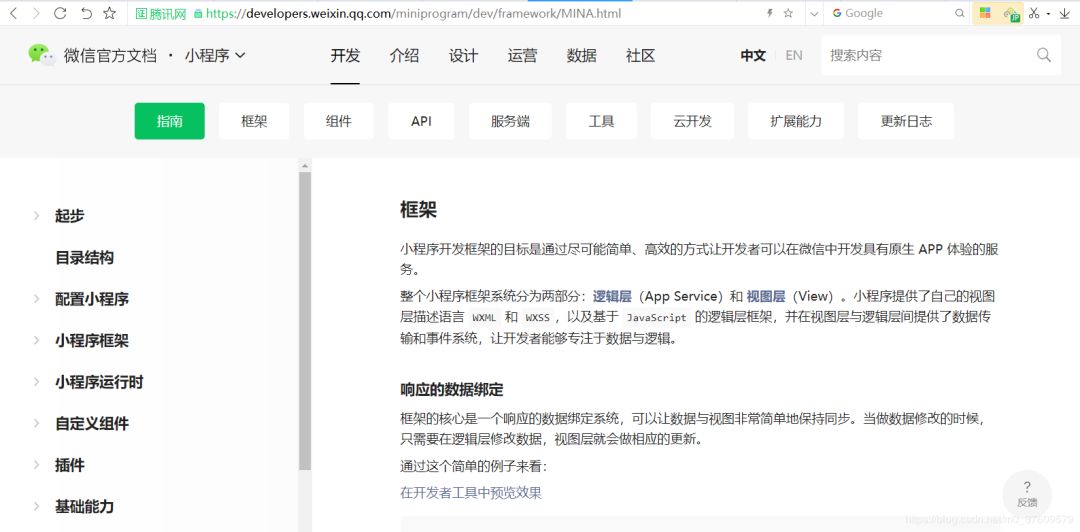Open the 自定义组件 sidebar entry text
The image size is (1080, 532).
point(92,423)
